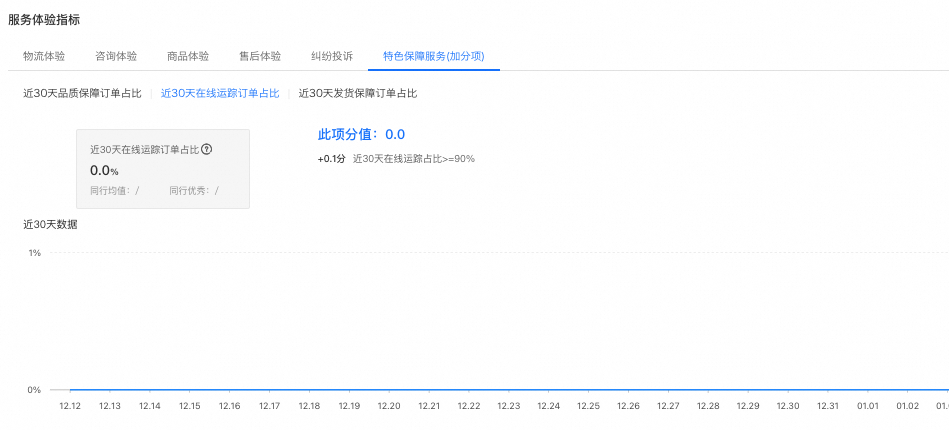Click the 12.12 date on chart axis
The image size is (949, 430).
[70, 406]
